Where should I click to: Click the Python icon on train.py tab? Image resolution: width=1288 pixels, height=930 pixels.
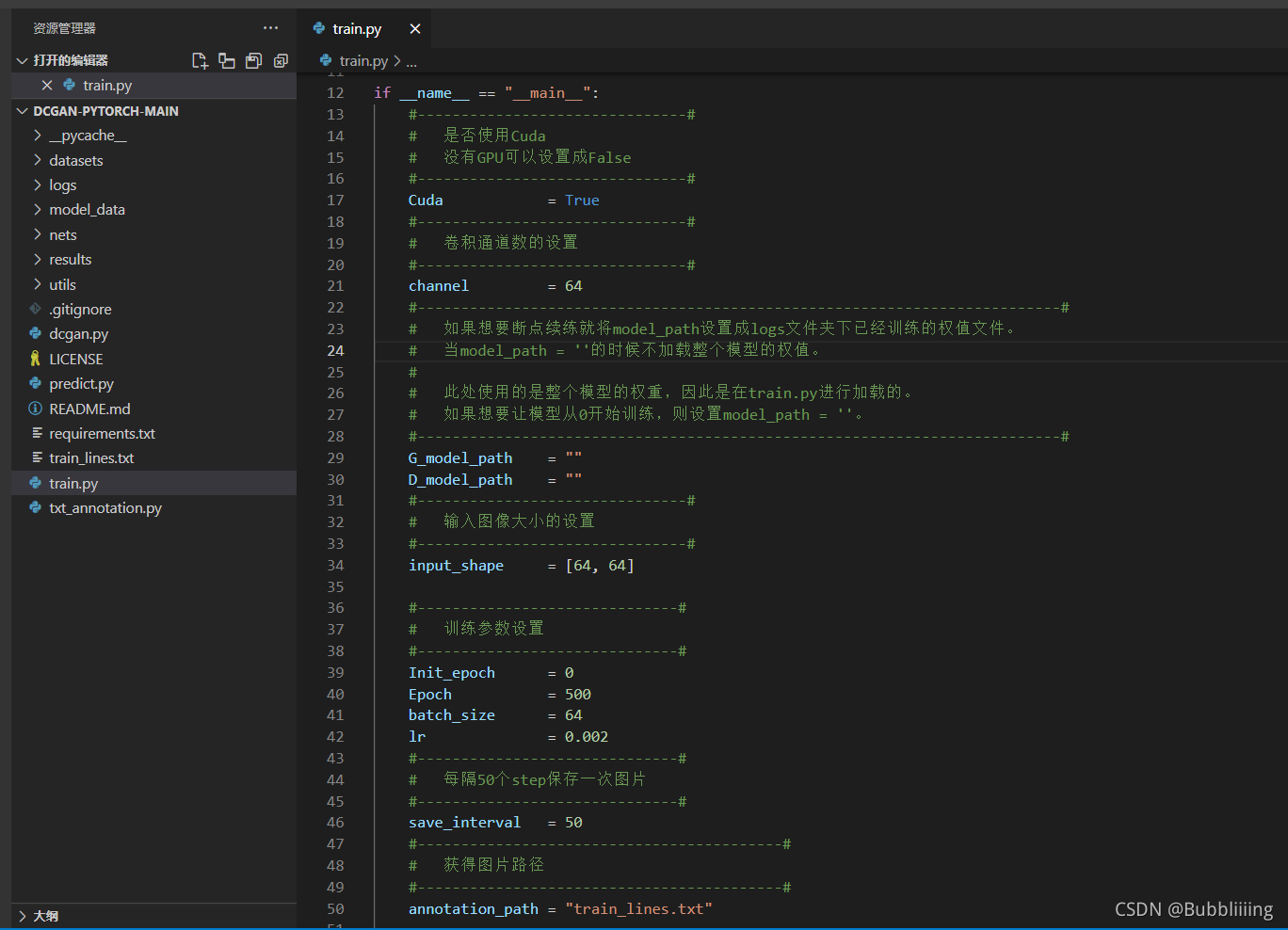[319, 28]
